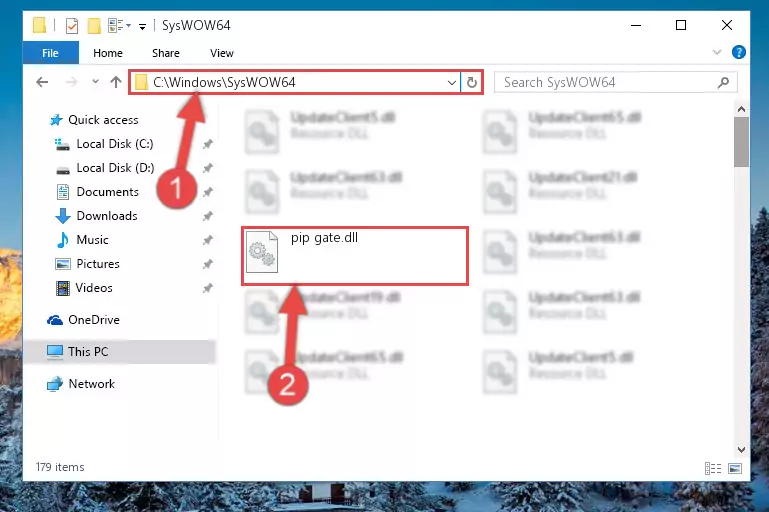The width and height of the screenshot is (769, 512).
Task: Go back with the left arrow
Action: point(42,82)
